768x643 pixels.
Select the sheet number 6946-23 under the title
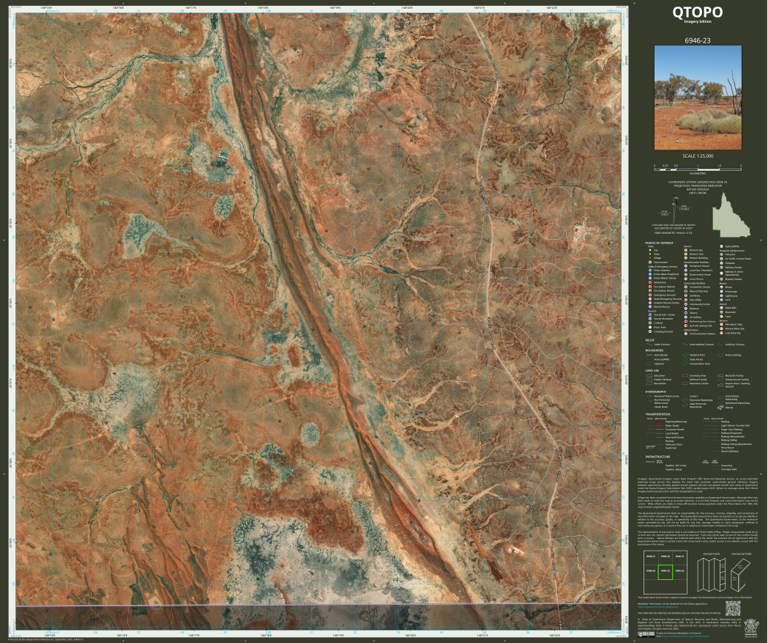[x=698, y=41]
